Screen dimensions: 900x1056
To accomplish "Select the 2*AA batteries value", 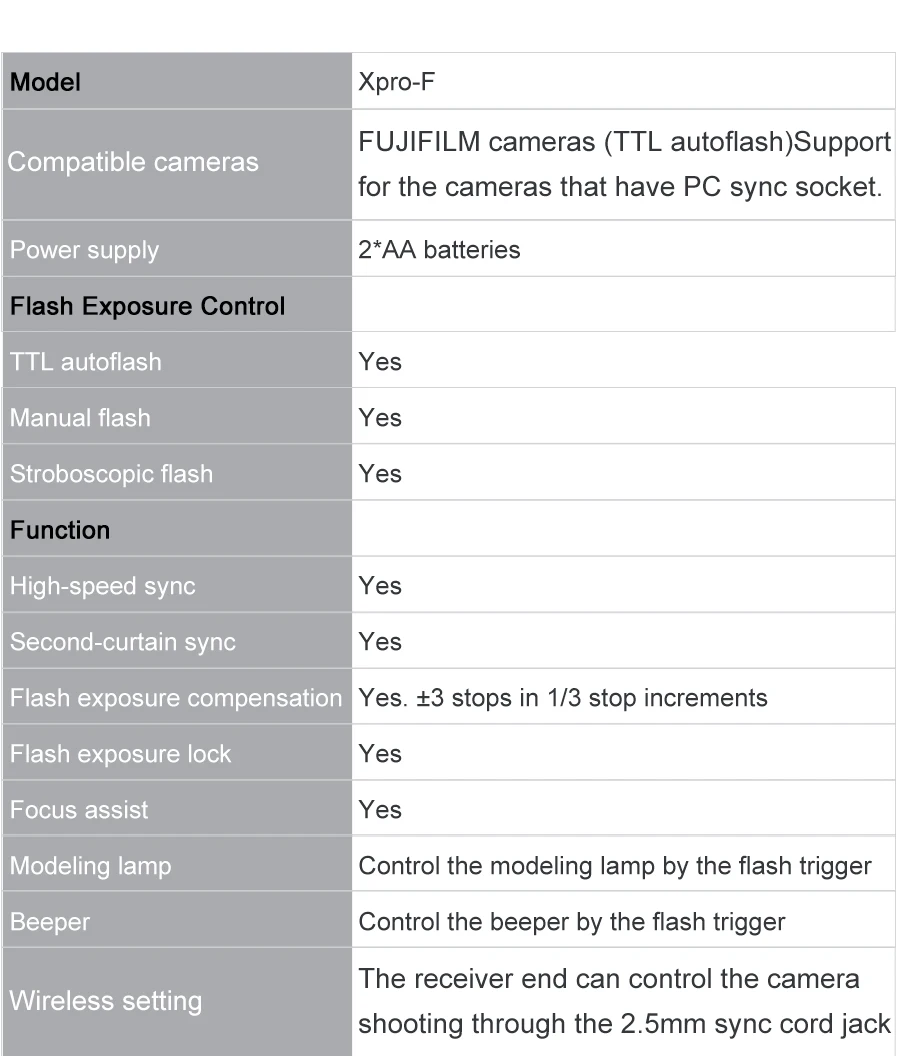I will click(x=439, y=250).
